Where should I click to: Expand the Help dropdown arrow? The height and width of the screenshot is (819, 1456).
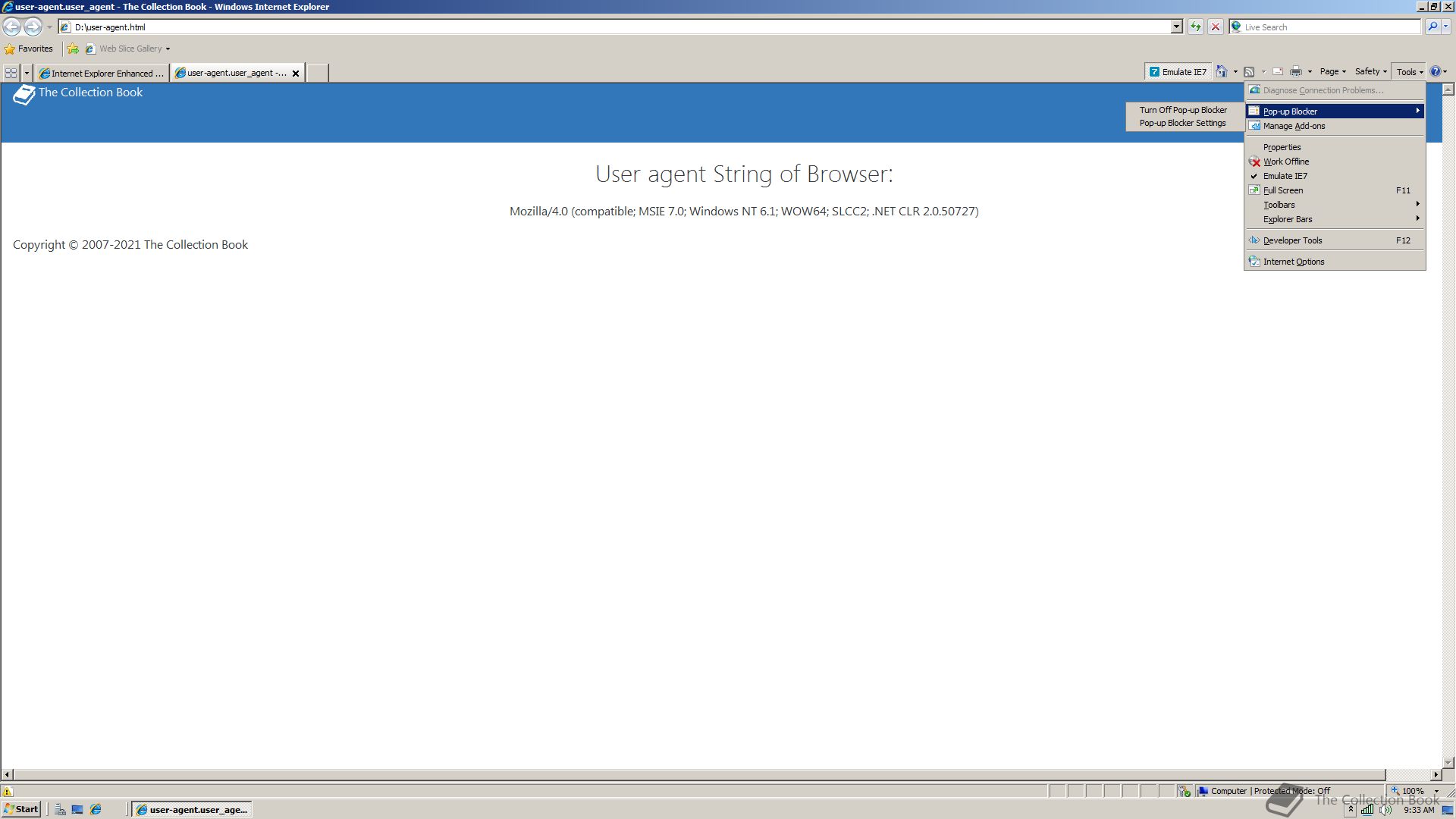pyautogui.click(x=1445, y=72)
